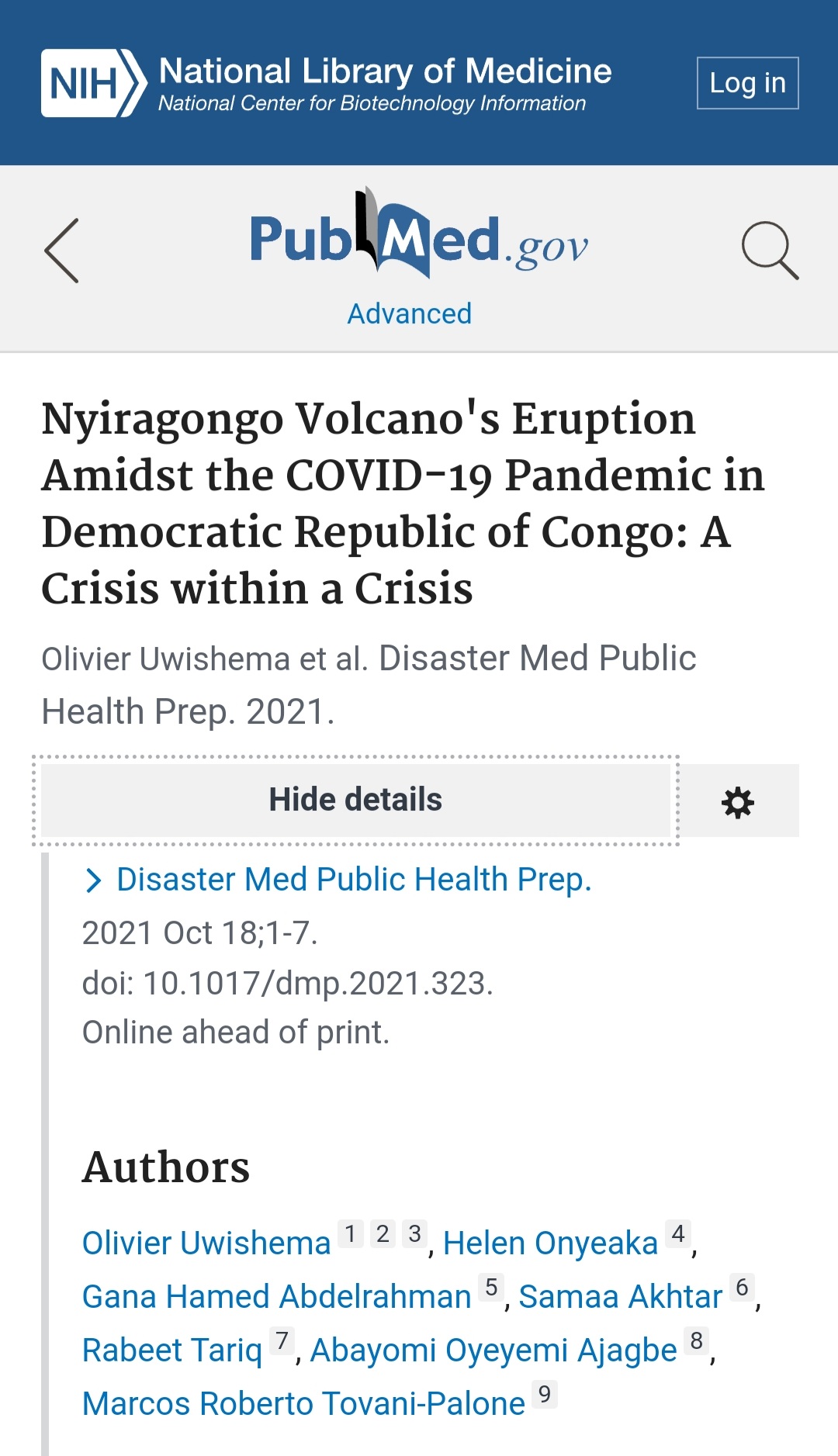
Task: Open author Rabeet Tariq
Action: click(172, 1350)
